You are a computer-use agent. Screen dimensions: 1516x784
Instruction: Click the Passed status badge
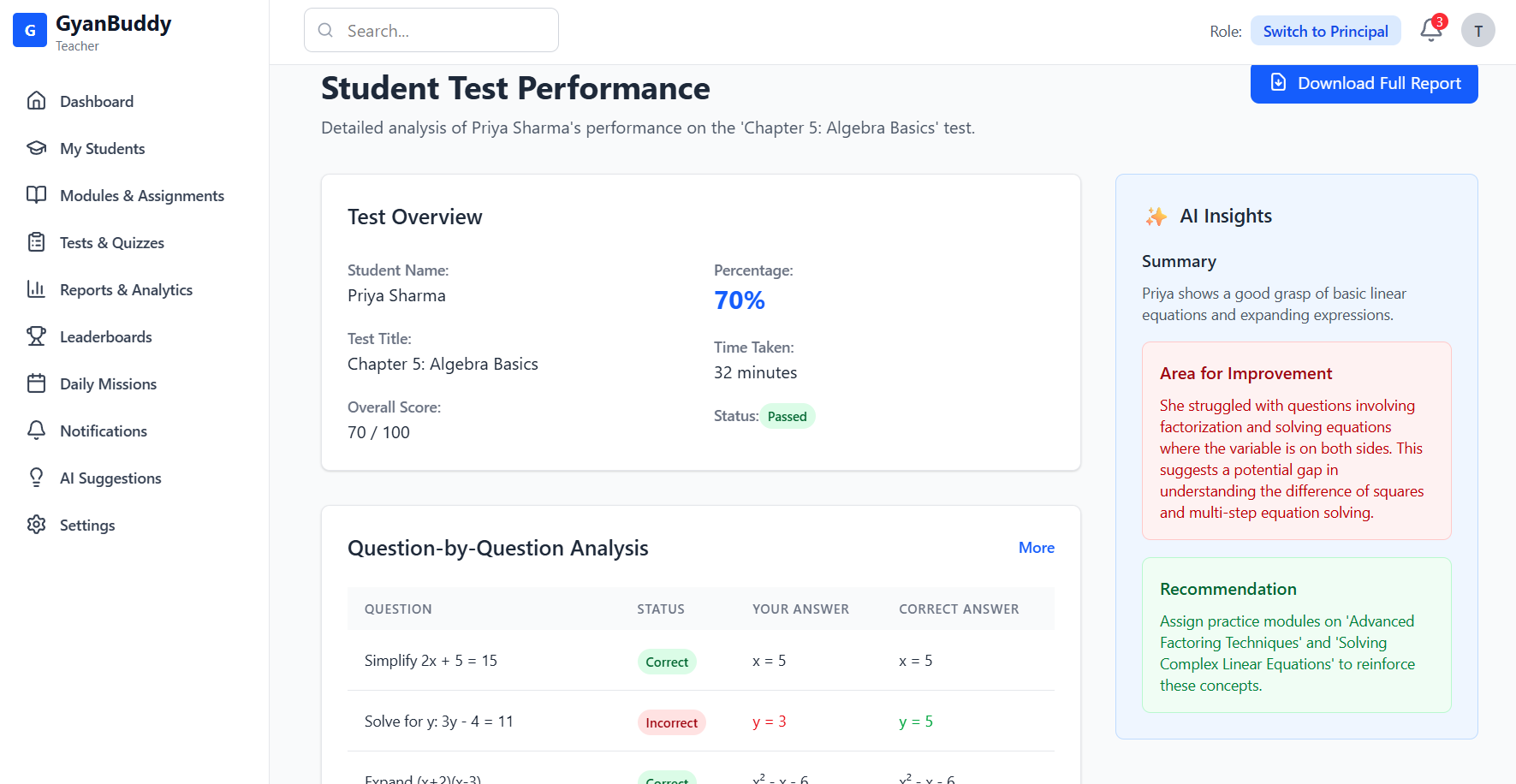point(787,417)
